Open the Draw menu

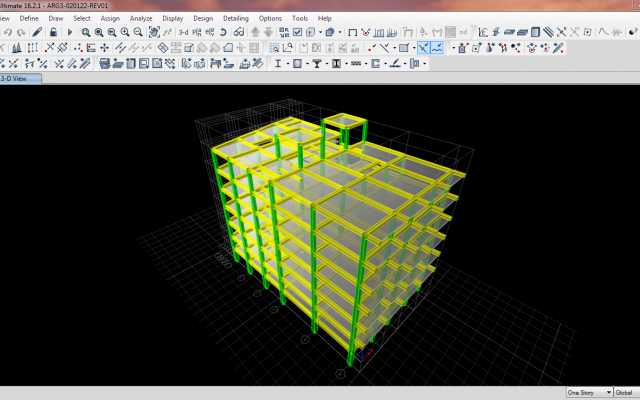(56, 18)
